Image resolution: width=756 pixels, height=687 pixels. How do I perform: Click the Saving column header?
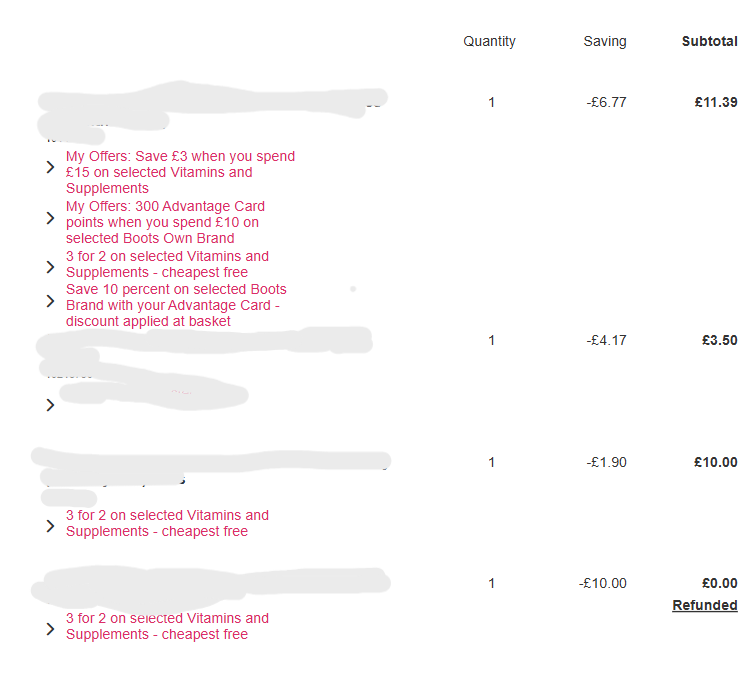605,41
